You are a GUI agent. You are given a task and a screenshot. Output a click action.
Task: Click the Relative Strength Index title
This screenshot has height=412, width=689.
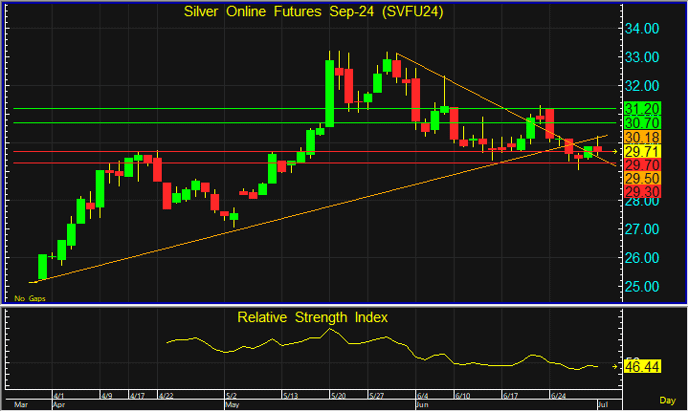pyautogui.click(x=312, y=317)
